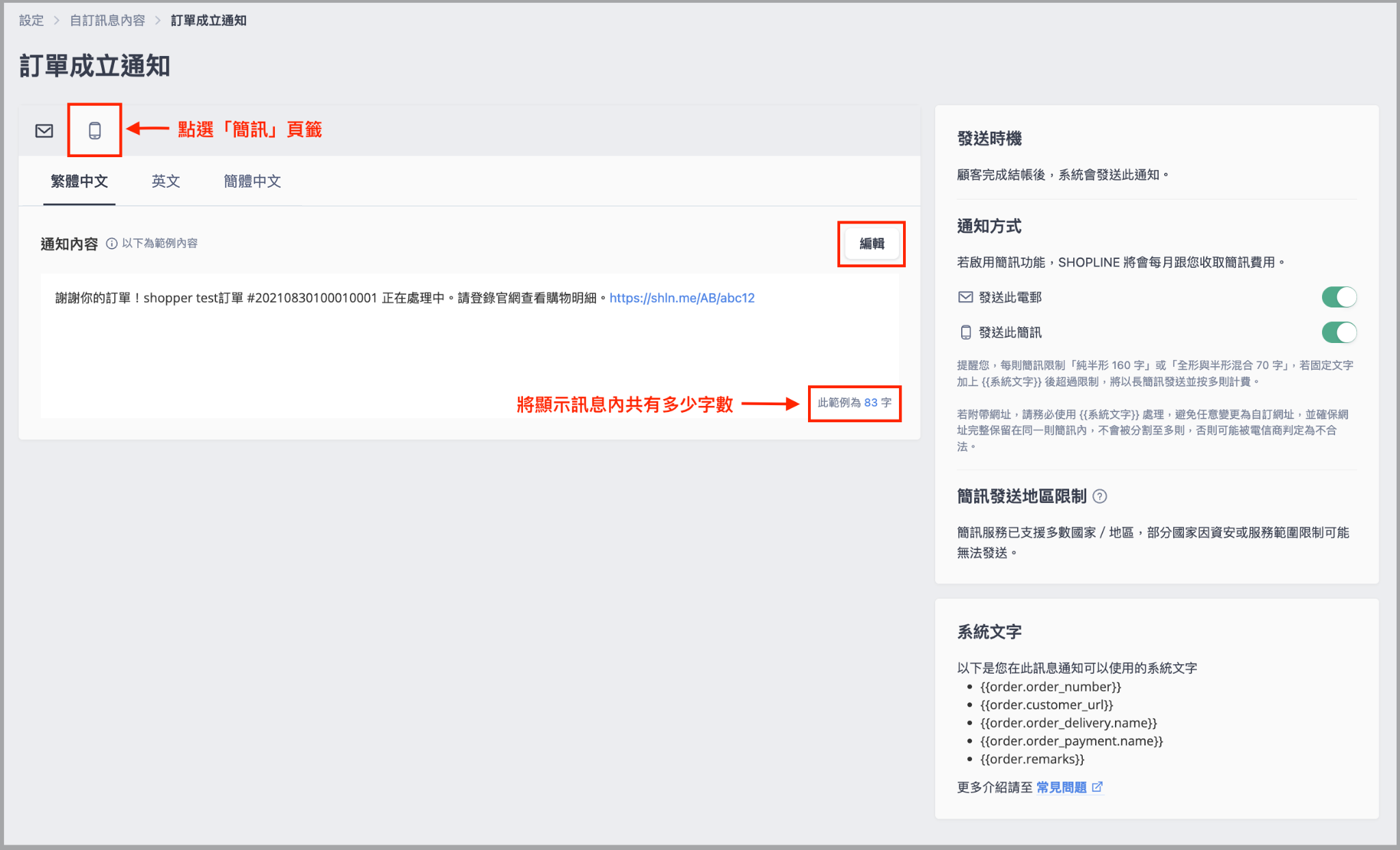The height and width of the screenshot is (850, 1400).
Task: Open the shln.me short URL link
Action: 682,298
